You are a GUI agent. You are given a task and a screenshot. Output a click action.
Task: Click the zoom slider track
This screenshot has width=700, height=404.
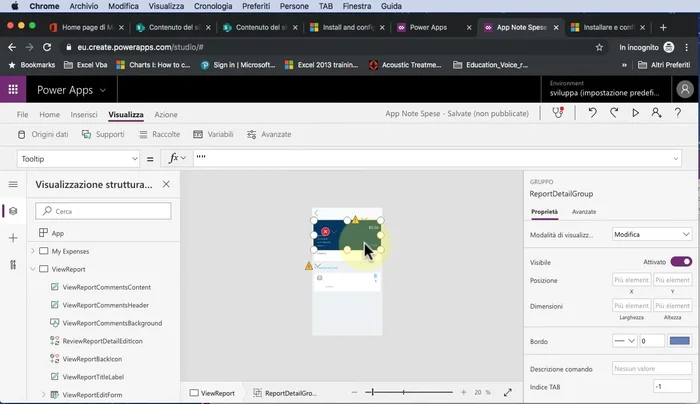409,392
